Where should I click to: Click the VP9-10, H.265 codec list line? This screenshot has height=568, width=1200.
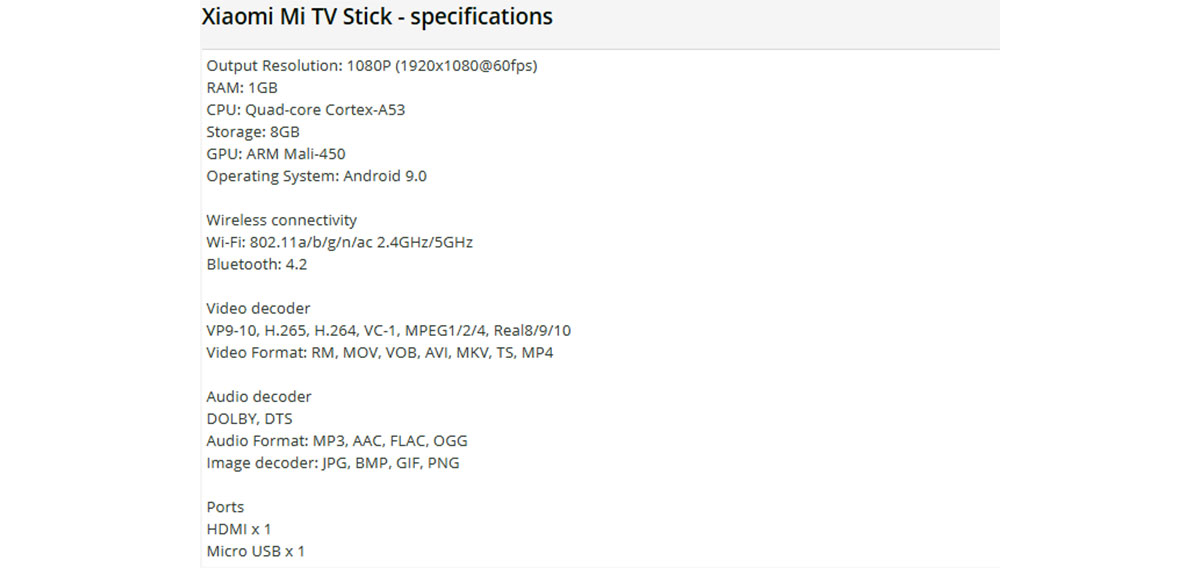[388, 330]
